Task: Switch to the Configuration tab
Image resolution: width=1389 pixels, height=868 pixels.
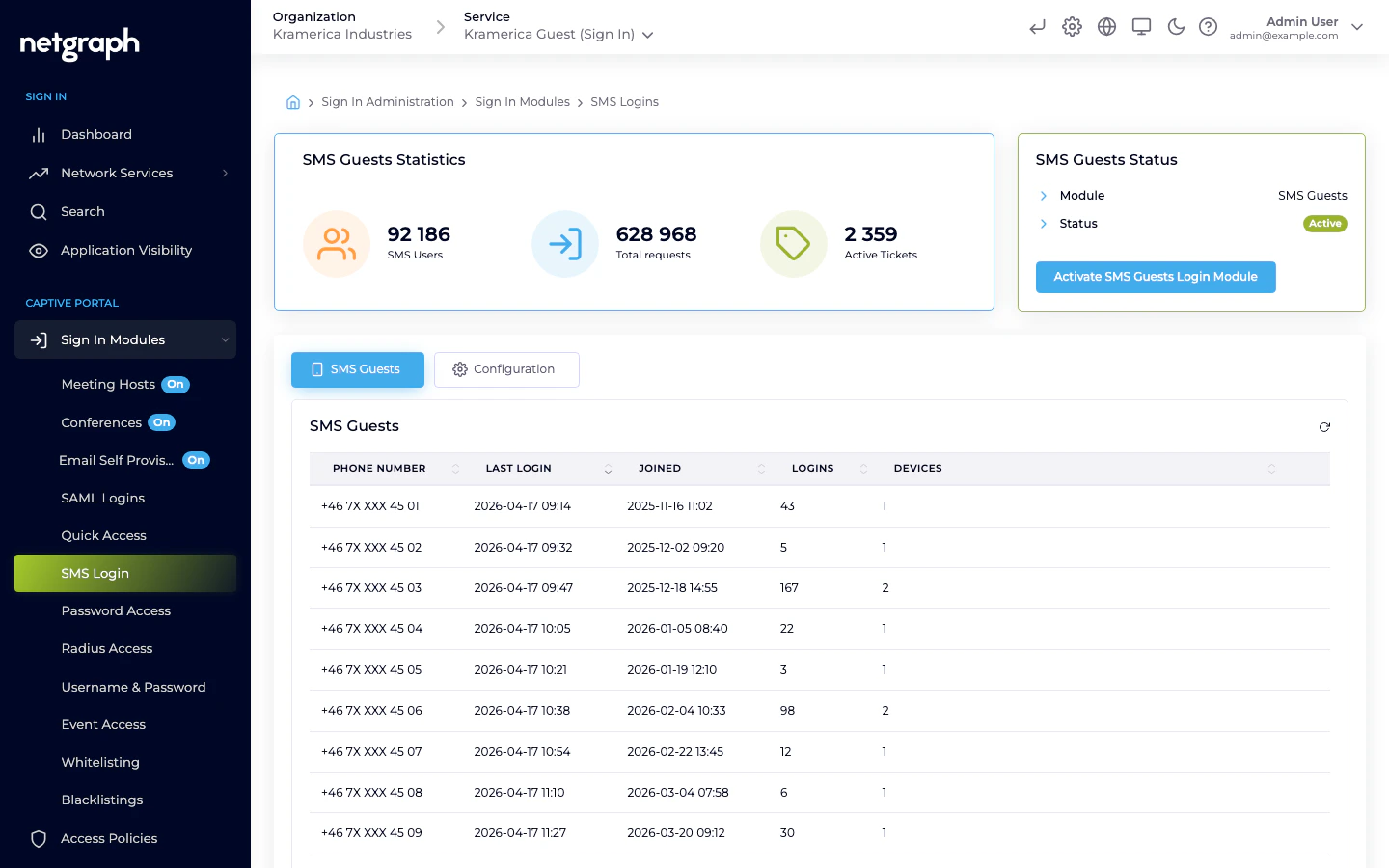Action: (506, 369)
